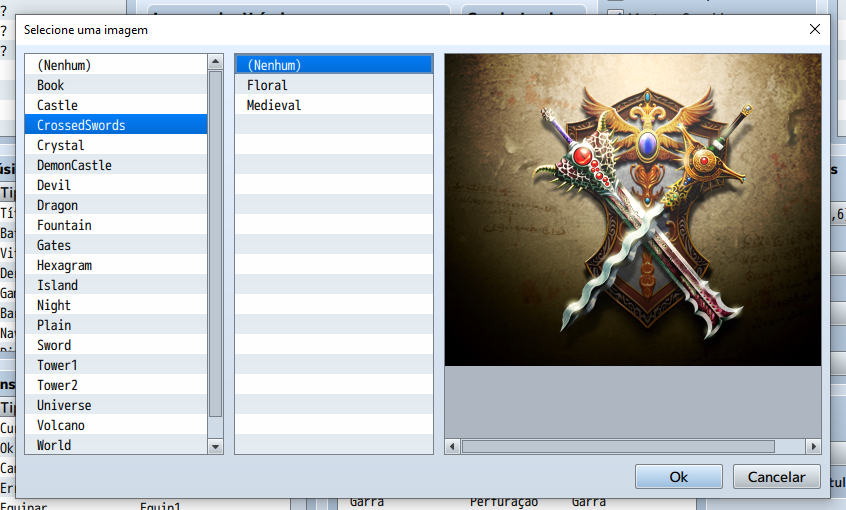
Task: Select DemonCastle in the image list
Action: click(116, 165)
